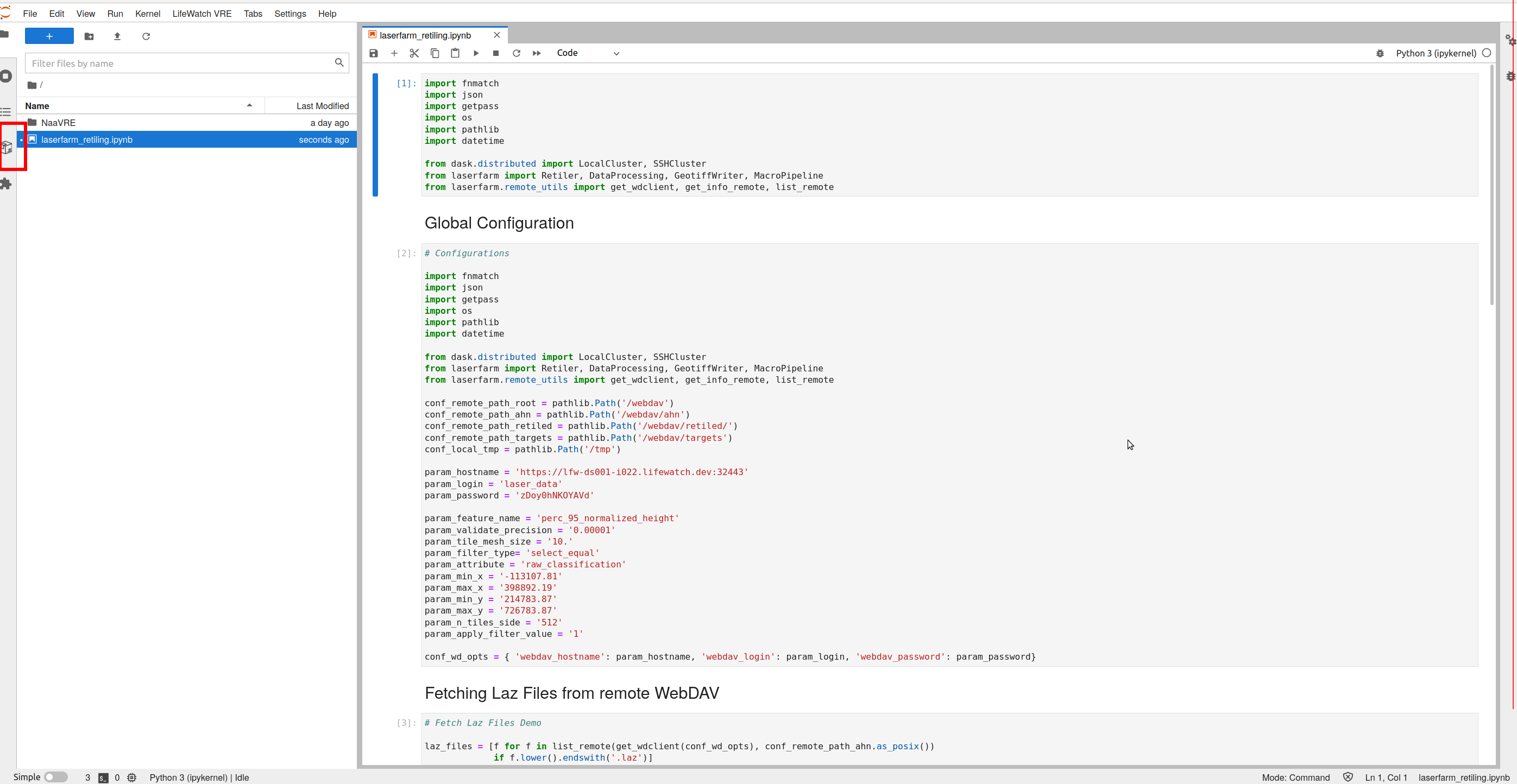Image resolution: width=1517 pixels, height=784 pixels.
Task: Show running terminals and kernels panel
Action: (7, 76)
